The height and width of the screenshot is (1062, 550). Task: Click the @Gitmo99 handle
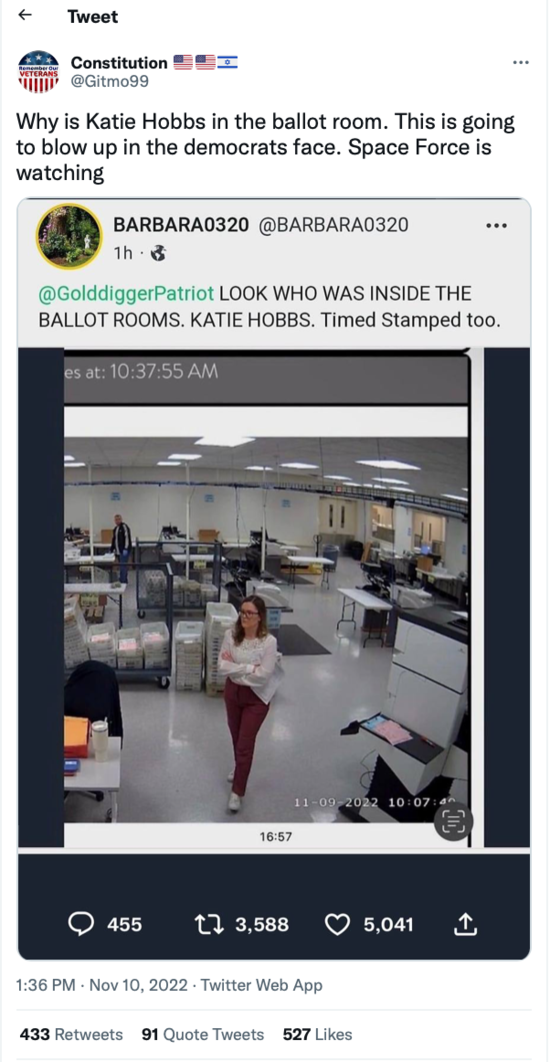tap(109, 81)
